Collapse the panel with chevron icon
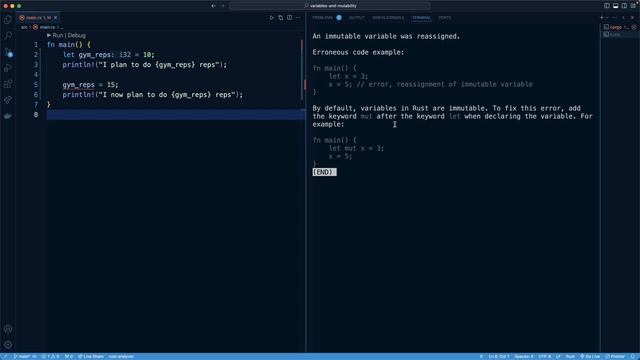 pos(624,18)
